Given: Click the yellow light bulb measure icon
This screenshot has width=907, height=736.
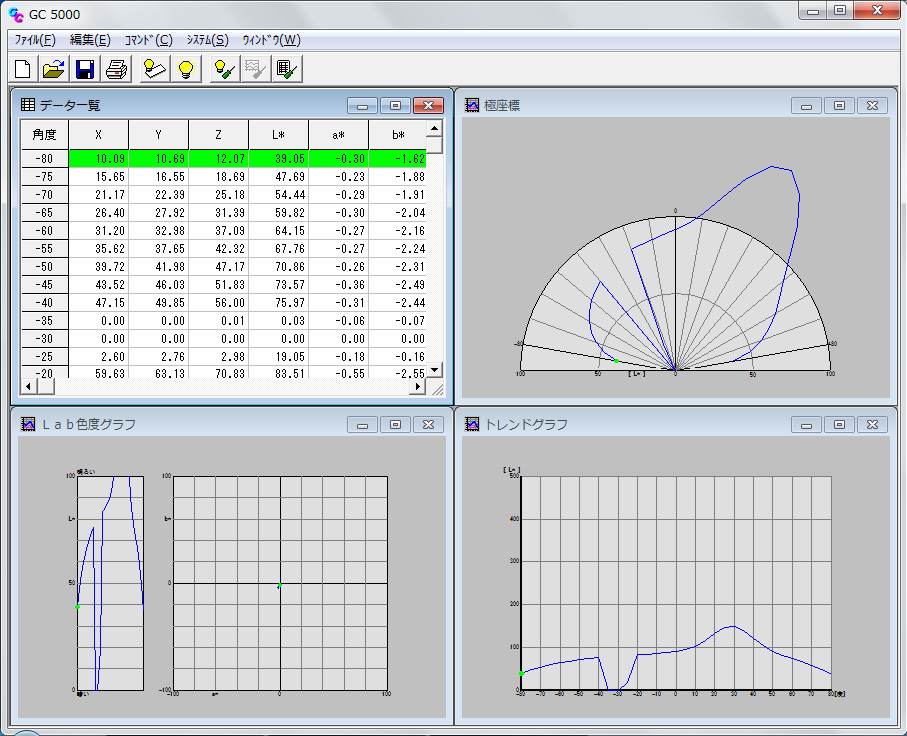Looking at the screenshot, I should (x=186, y=69).
